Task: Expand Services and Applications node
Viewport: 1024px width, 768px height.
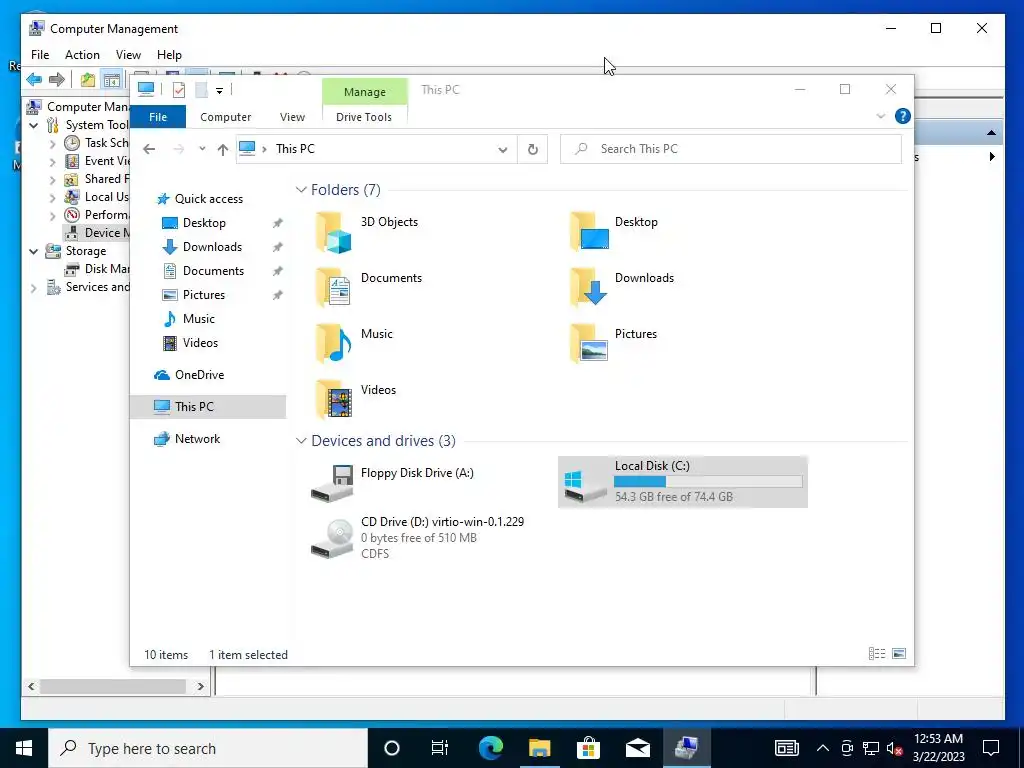Action: click(x=33, y=287)
